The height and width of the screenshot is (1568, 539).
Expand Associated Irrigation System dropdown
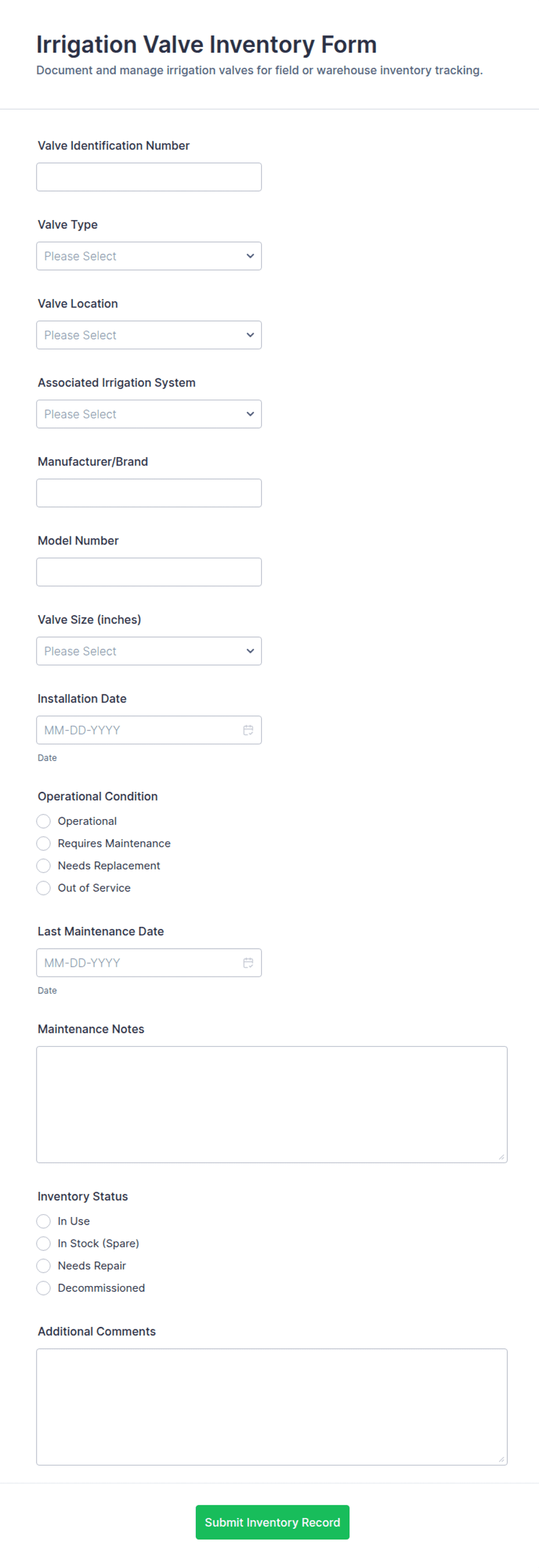coord(148,414)
